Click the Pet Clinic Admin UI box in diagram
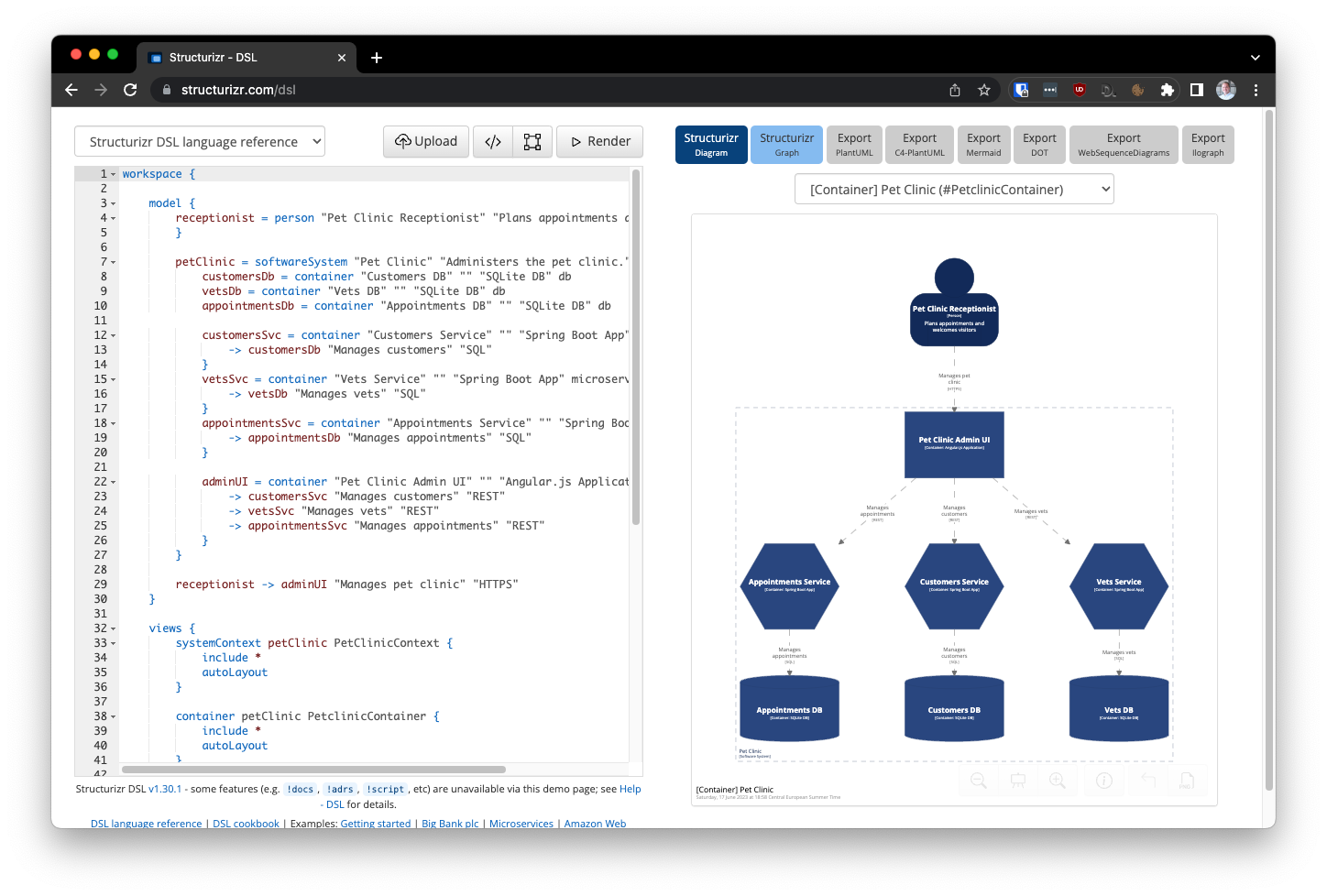The height and width of the screenshot is (896, 1327). (x=954, y=444)
